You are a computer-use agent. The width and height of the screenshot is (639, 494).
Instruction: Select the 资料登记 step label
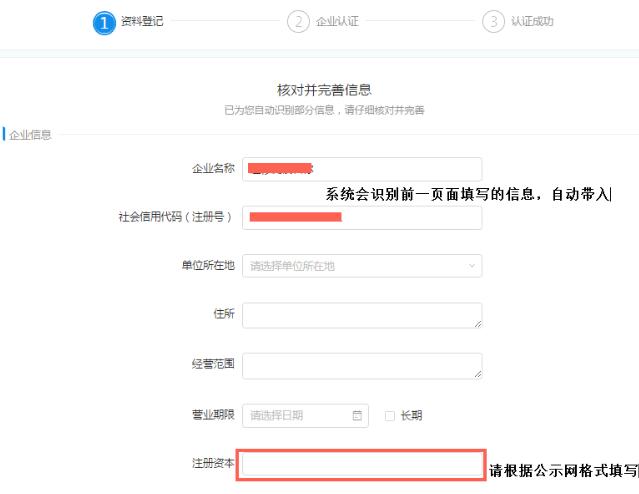[x=141, y=21]
